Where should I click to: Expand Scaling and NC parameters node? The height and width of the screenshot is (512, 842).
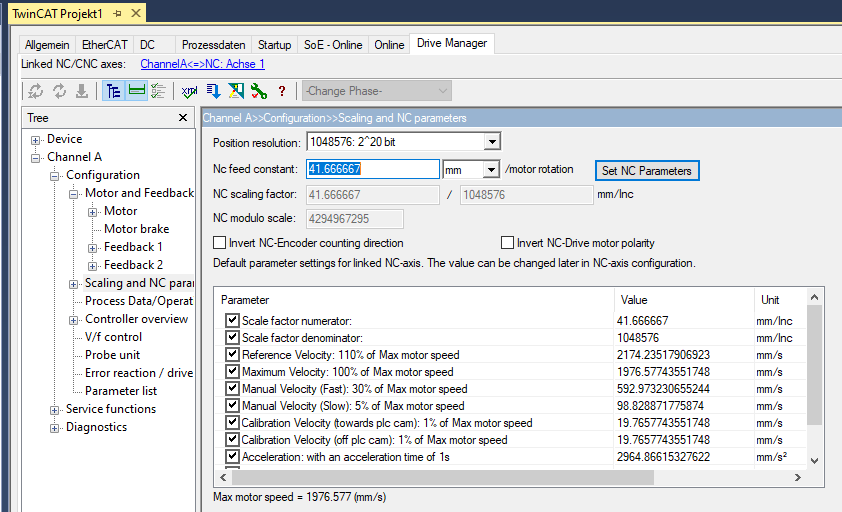pos(74,284)
